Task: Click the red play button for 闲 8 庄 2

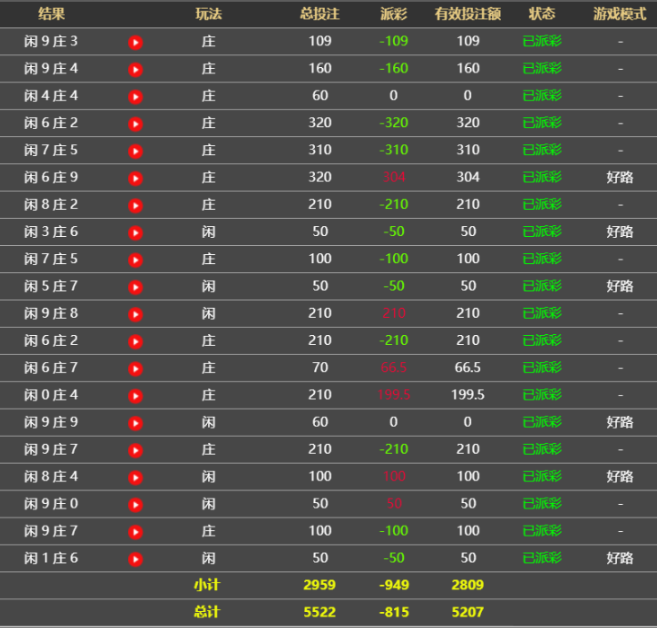Action: coord(136,205)
